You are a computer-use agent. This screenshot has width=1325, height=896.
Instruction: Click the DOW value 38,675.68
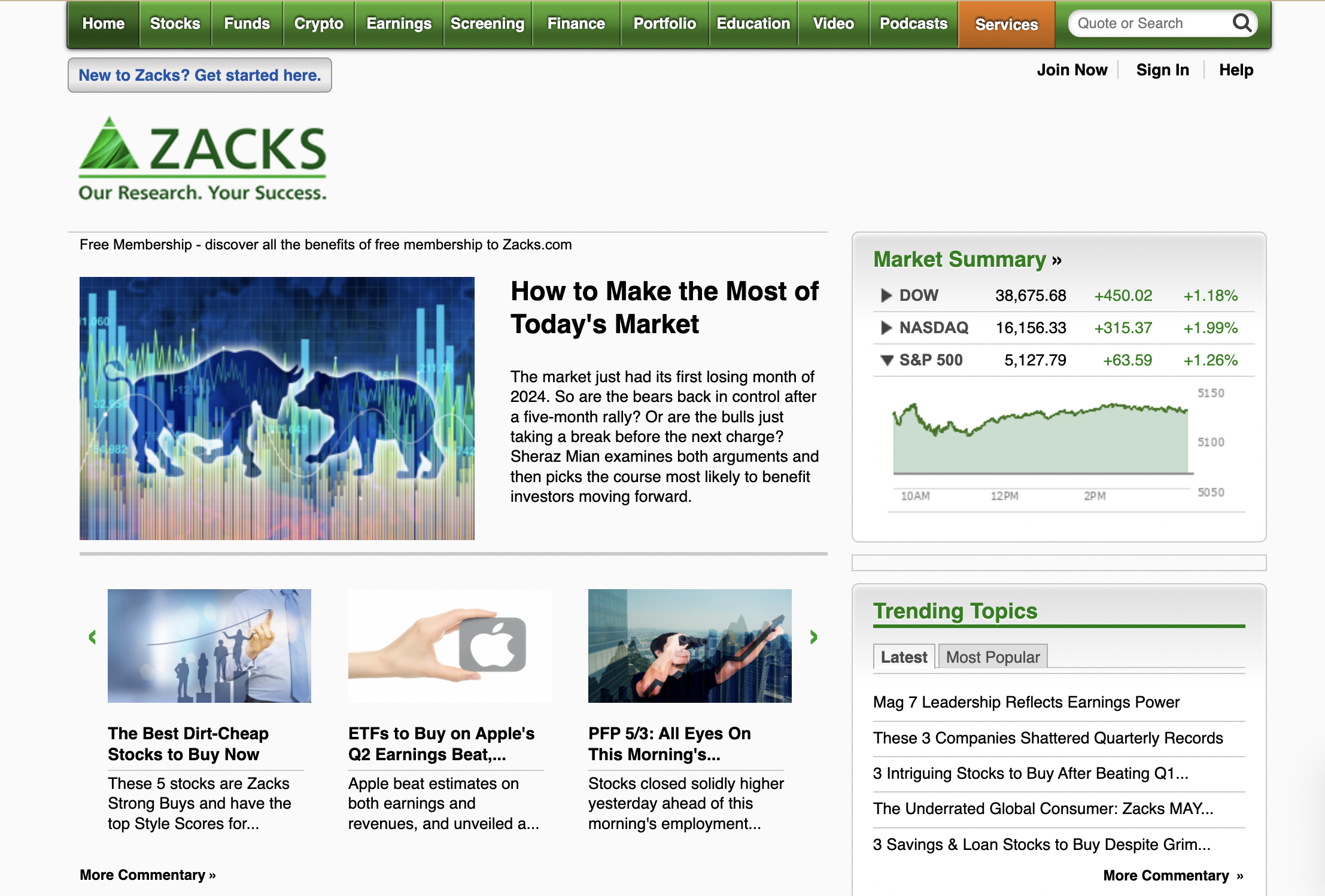pyautogui.click(x=1031, y=295)
